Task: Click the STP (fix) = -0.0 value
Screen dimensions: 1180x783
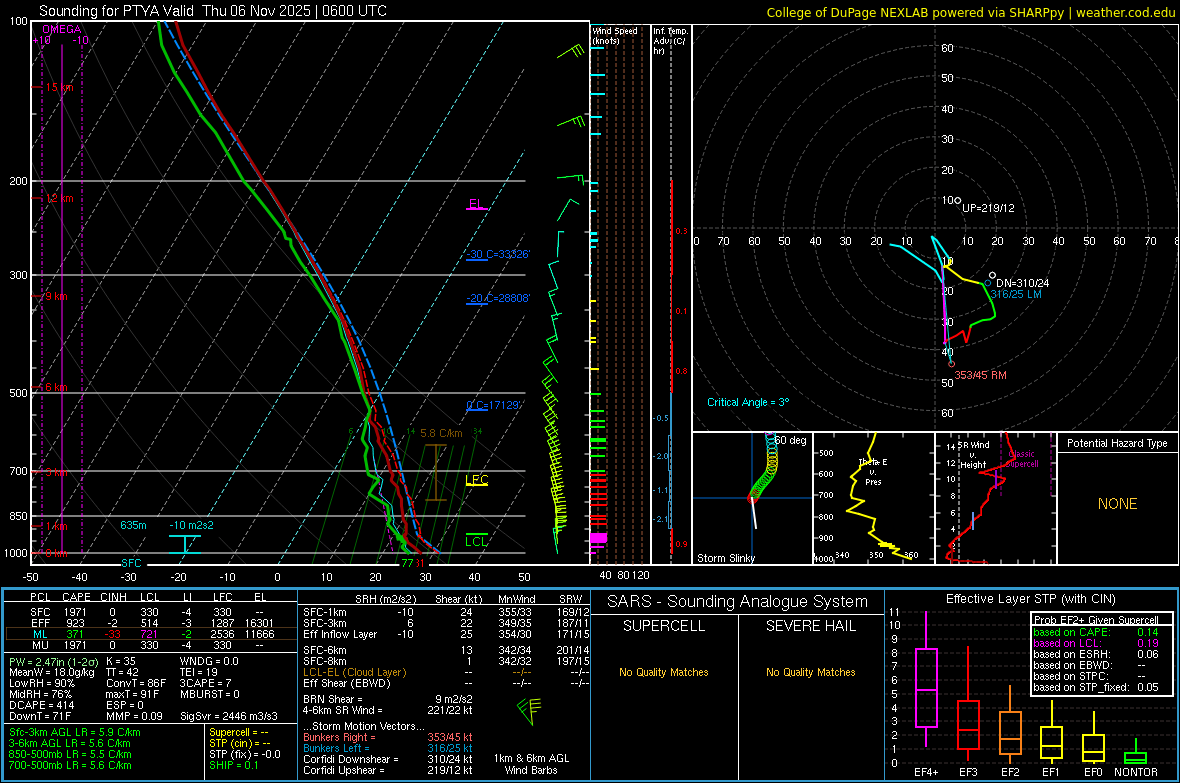Action: (245, 754)
